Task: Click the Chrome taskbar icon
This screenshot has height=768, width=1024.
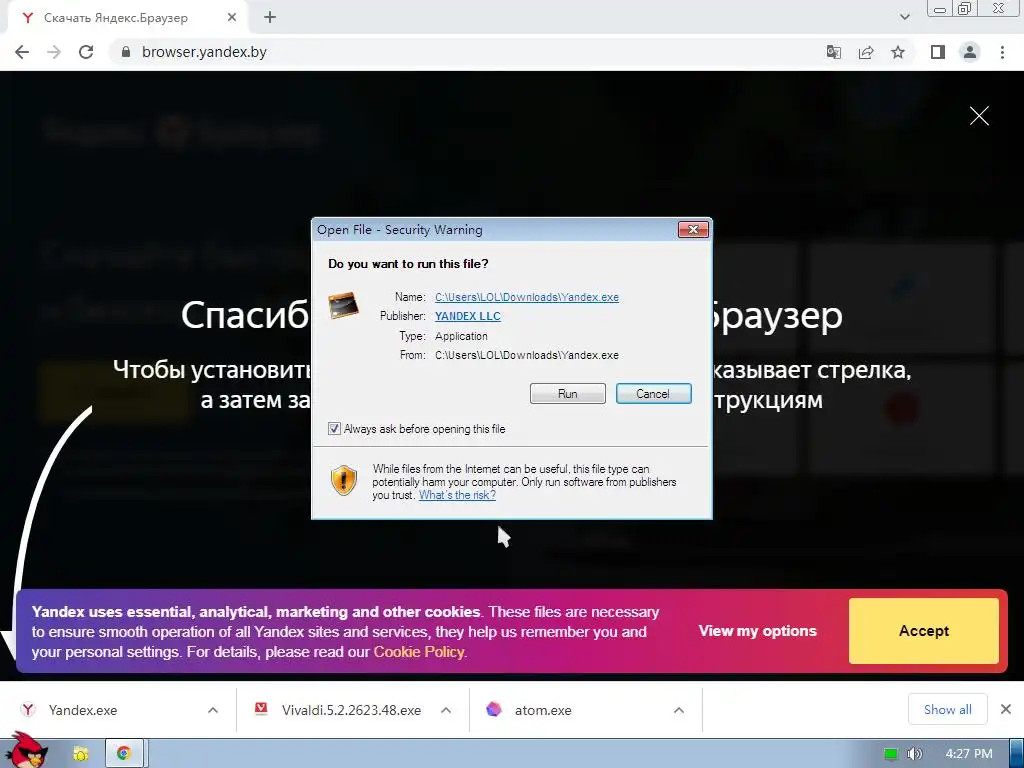Action: [x=124, y=754]
